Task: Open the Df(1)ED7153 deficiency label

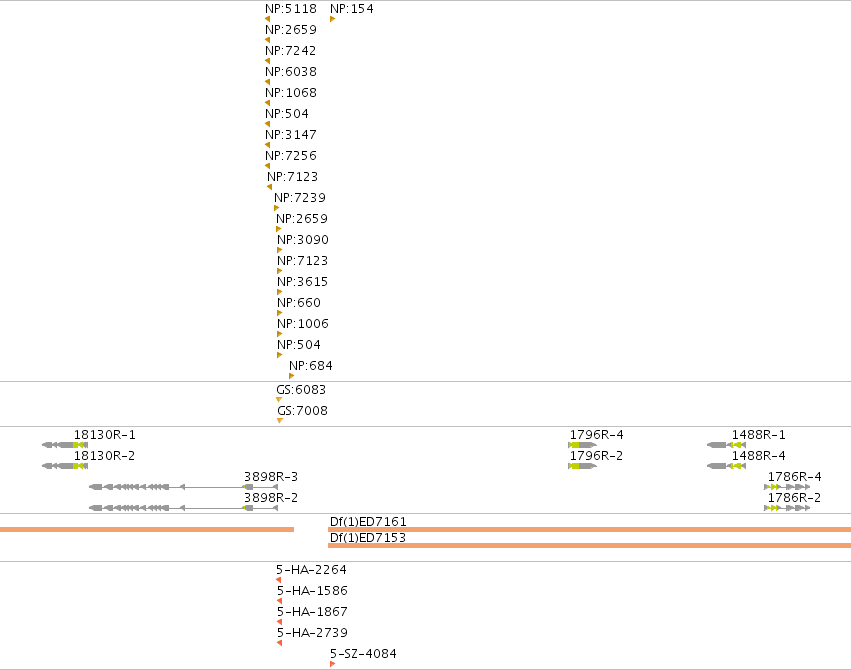Action: point(367,537)
